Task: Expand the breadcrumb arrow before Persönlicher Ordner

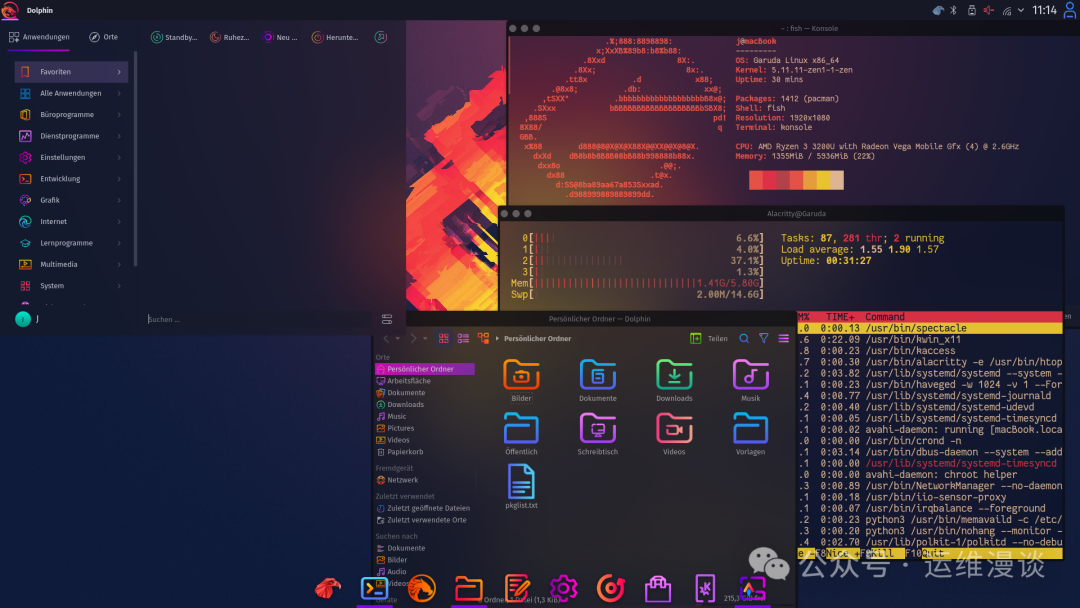Action: tap(497, 338)
